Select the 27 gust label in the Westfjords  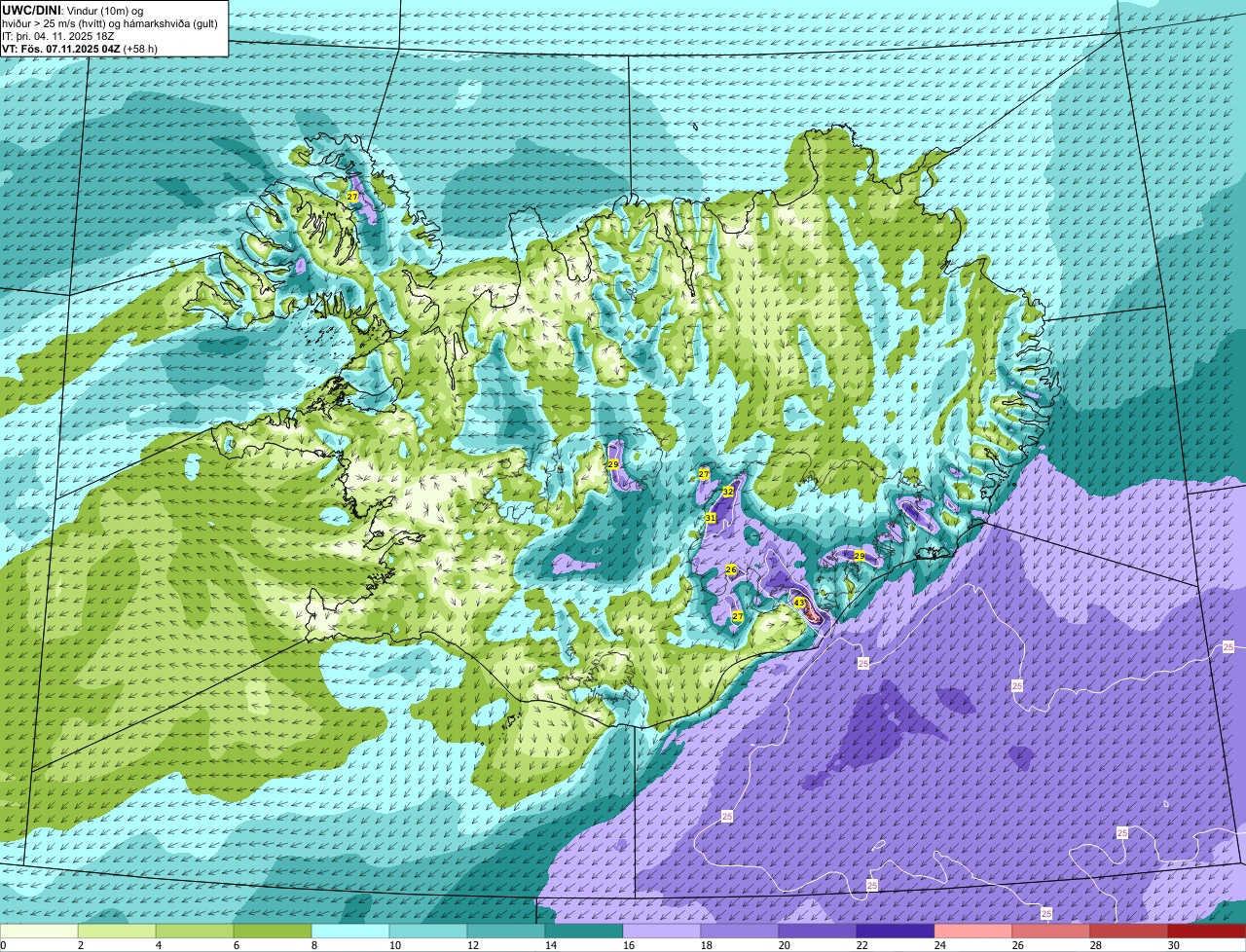point(352,197)
